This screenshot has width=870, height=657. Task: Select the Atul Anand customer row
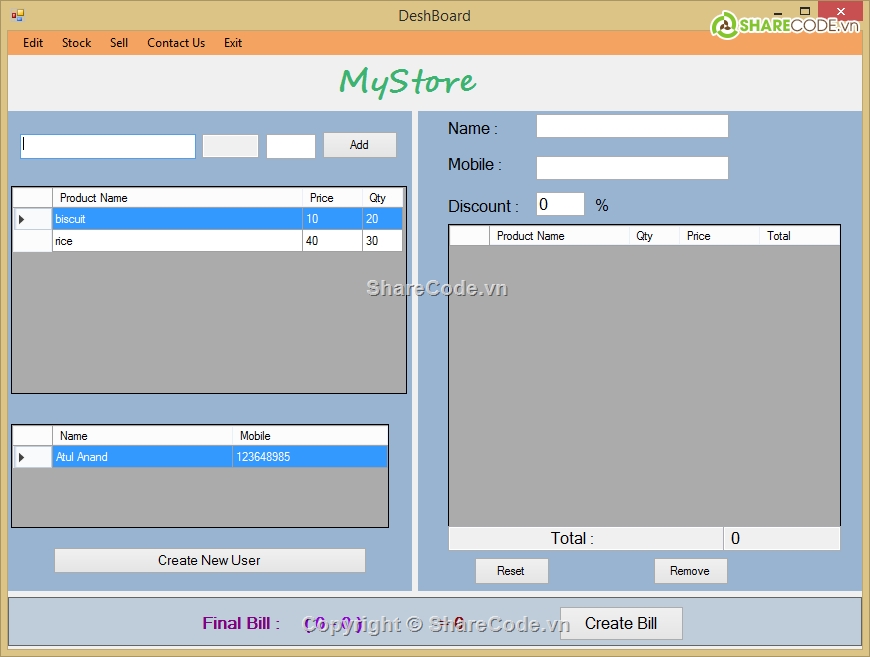click(x=141, y=457)
